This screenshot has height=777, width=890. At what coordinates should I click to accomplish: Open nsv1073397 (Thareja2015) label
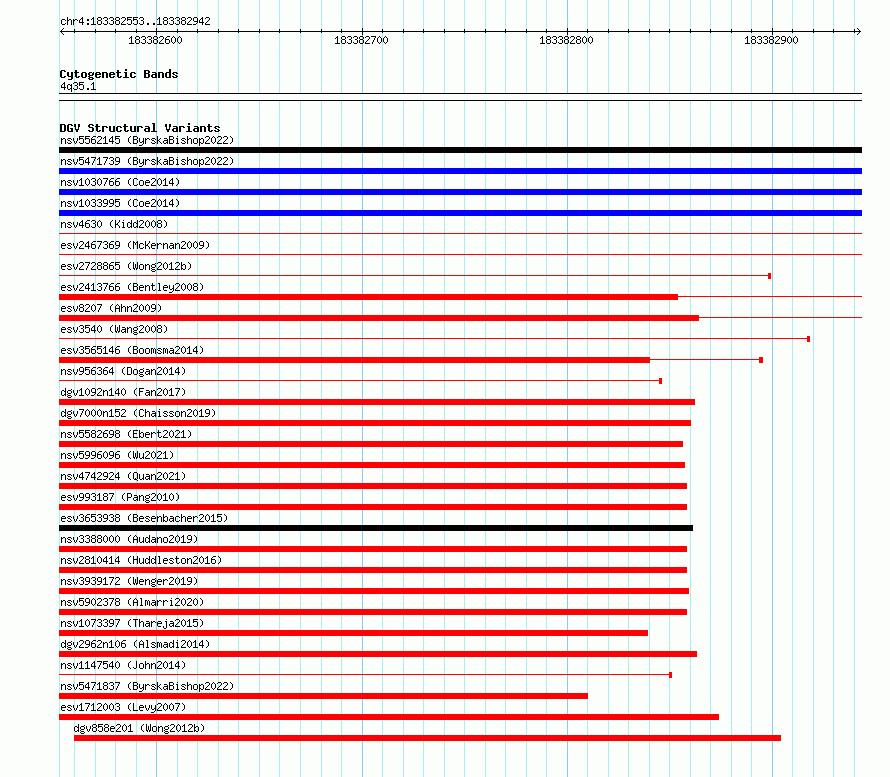coord(132,623)
